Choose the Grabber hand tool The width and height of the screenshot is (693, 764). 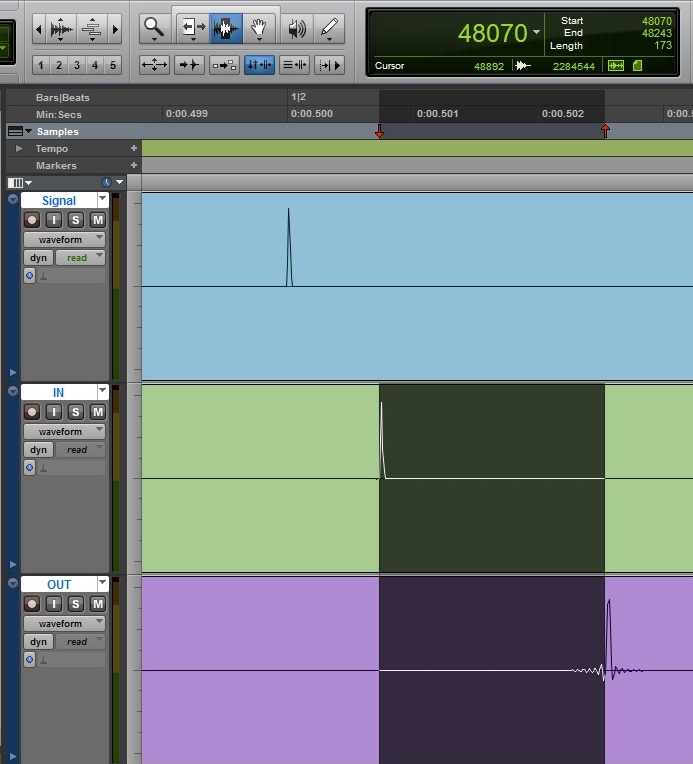[259, 29]
